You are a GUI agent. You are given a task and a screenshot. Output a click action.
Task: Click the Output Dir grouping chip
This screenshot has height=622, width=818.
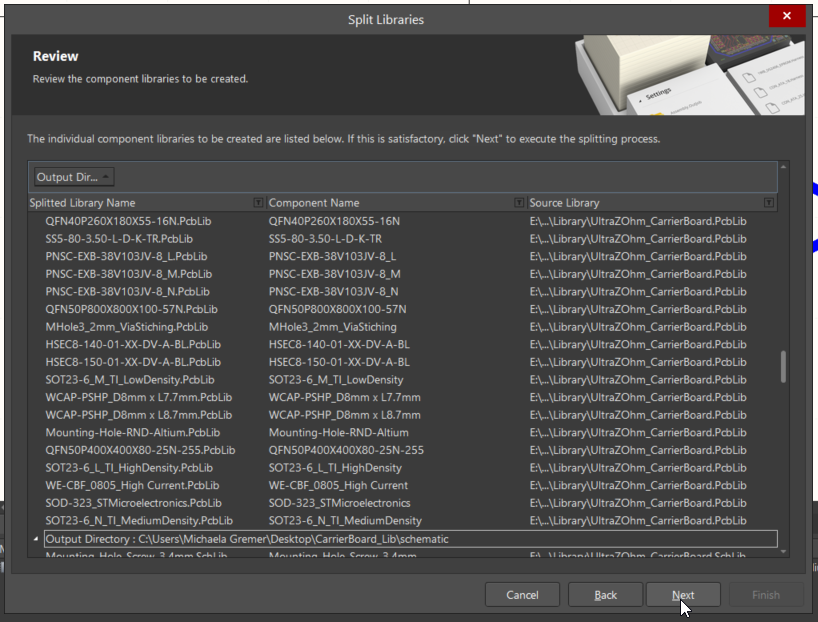(x=73, y=177)
